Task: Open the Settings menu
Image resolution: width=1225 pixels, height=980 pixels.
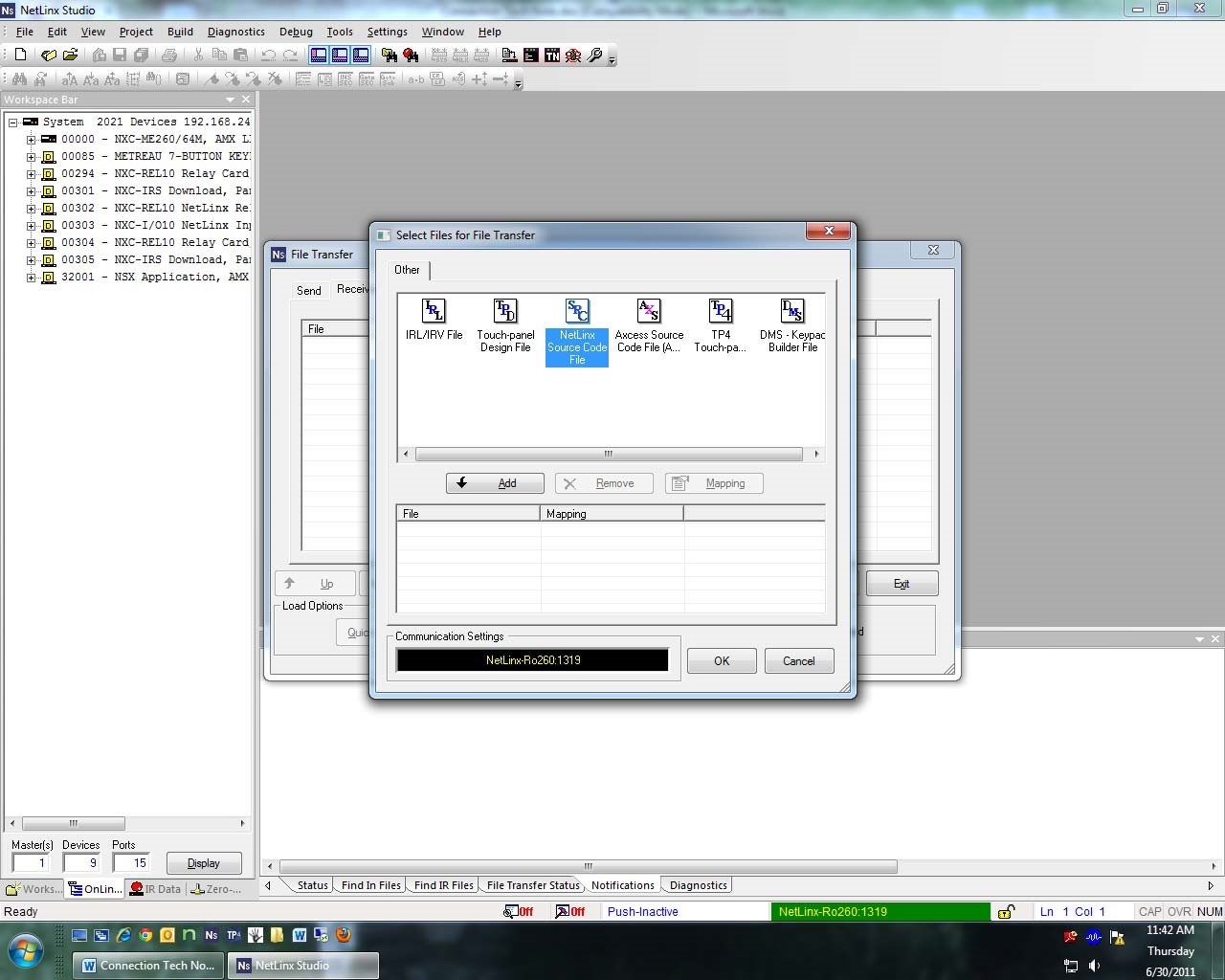Action: [387, 32]
